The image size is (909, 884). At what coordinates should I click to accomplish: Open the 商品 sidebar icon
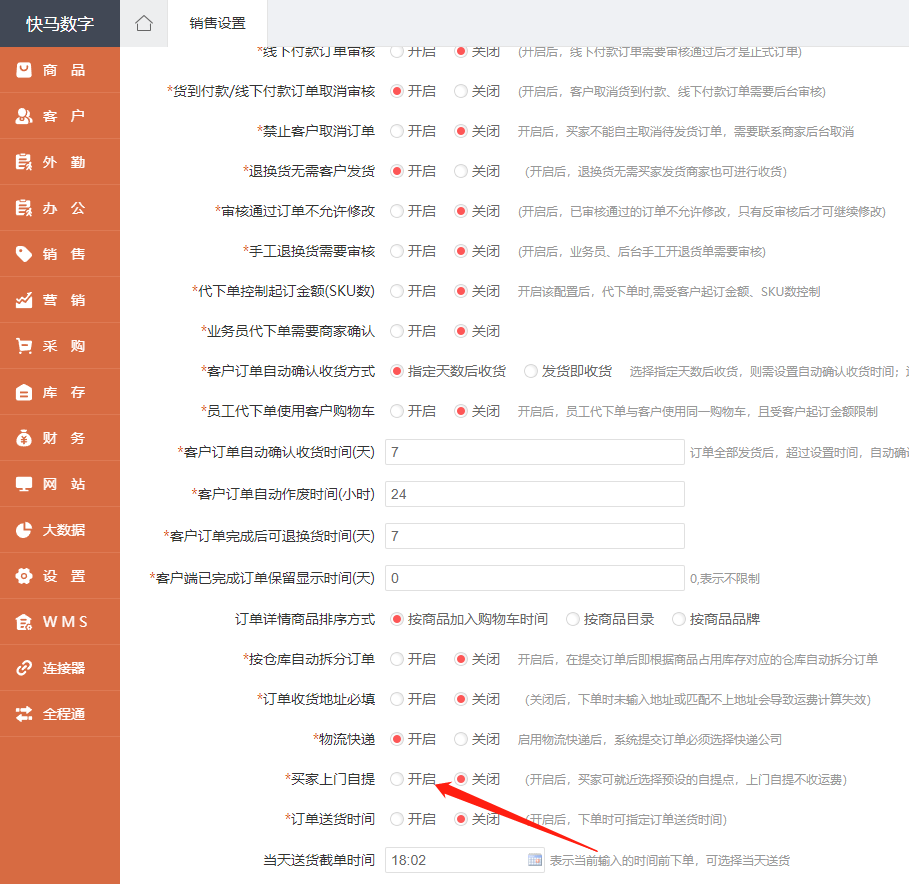click(24, 70)
